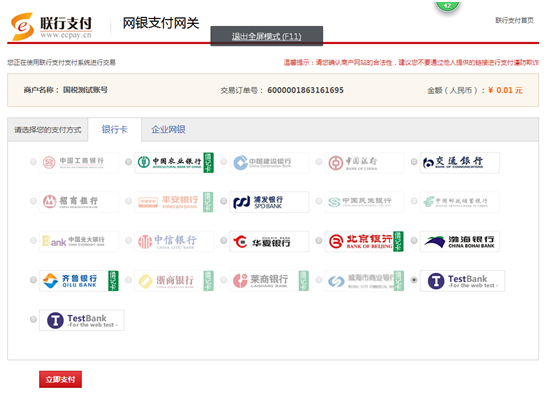The width and height of the screenshot is (557, 417).
Task: Select the Postal Savings Bank radio button
Action: pyautogui.click(x=414, y=201)
